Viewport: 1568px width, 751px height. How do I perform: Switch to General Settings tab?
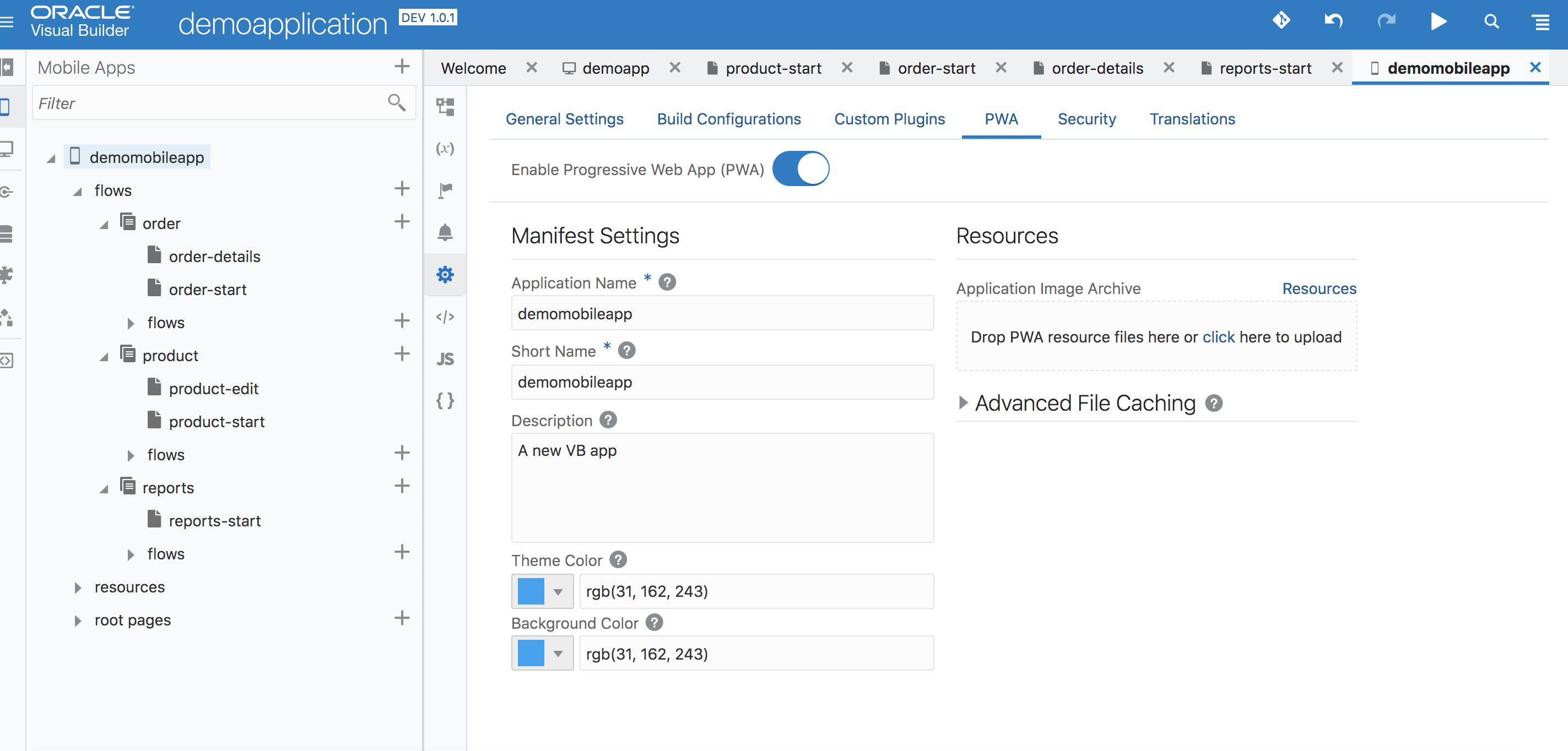pyautogui.click(x=564, y=118)
